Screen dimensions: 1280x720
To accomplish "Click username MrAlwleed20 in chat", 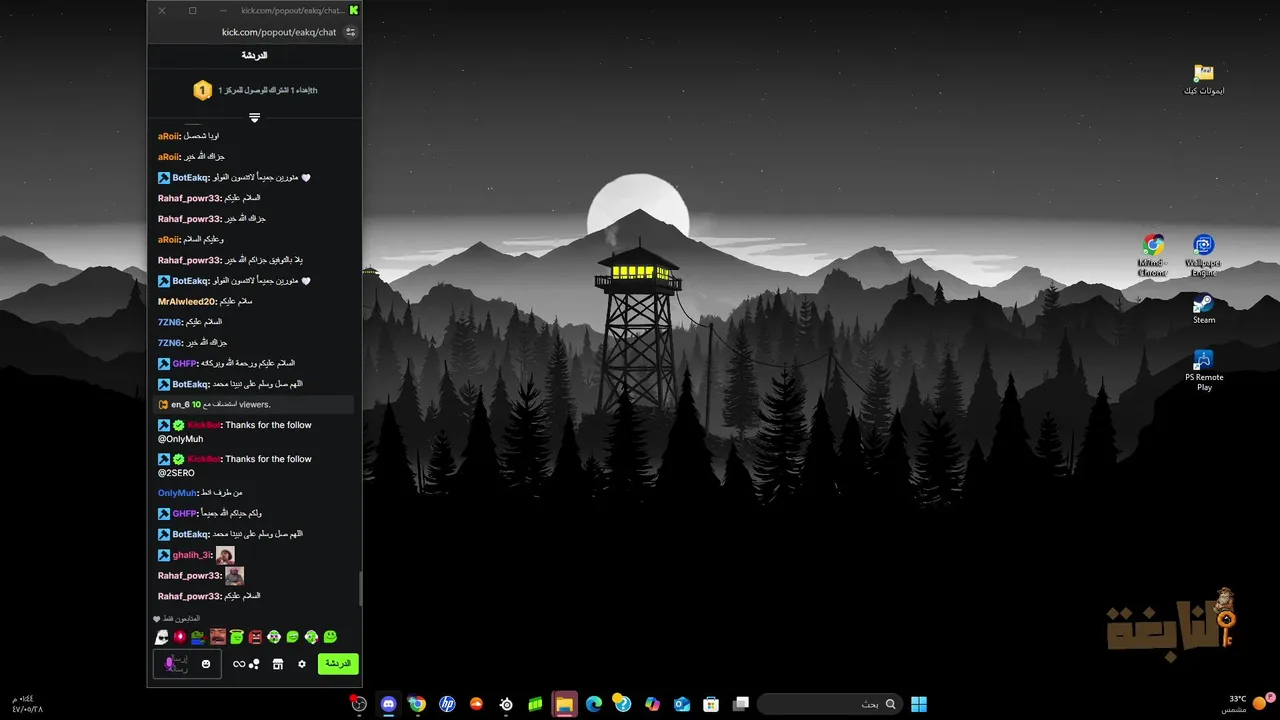I will pyautogui.click(x=187, y=302).
